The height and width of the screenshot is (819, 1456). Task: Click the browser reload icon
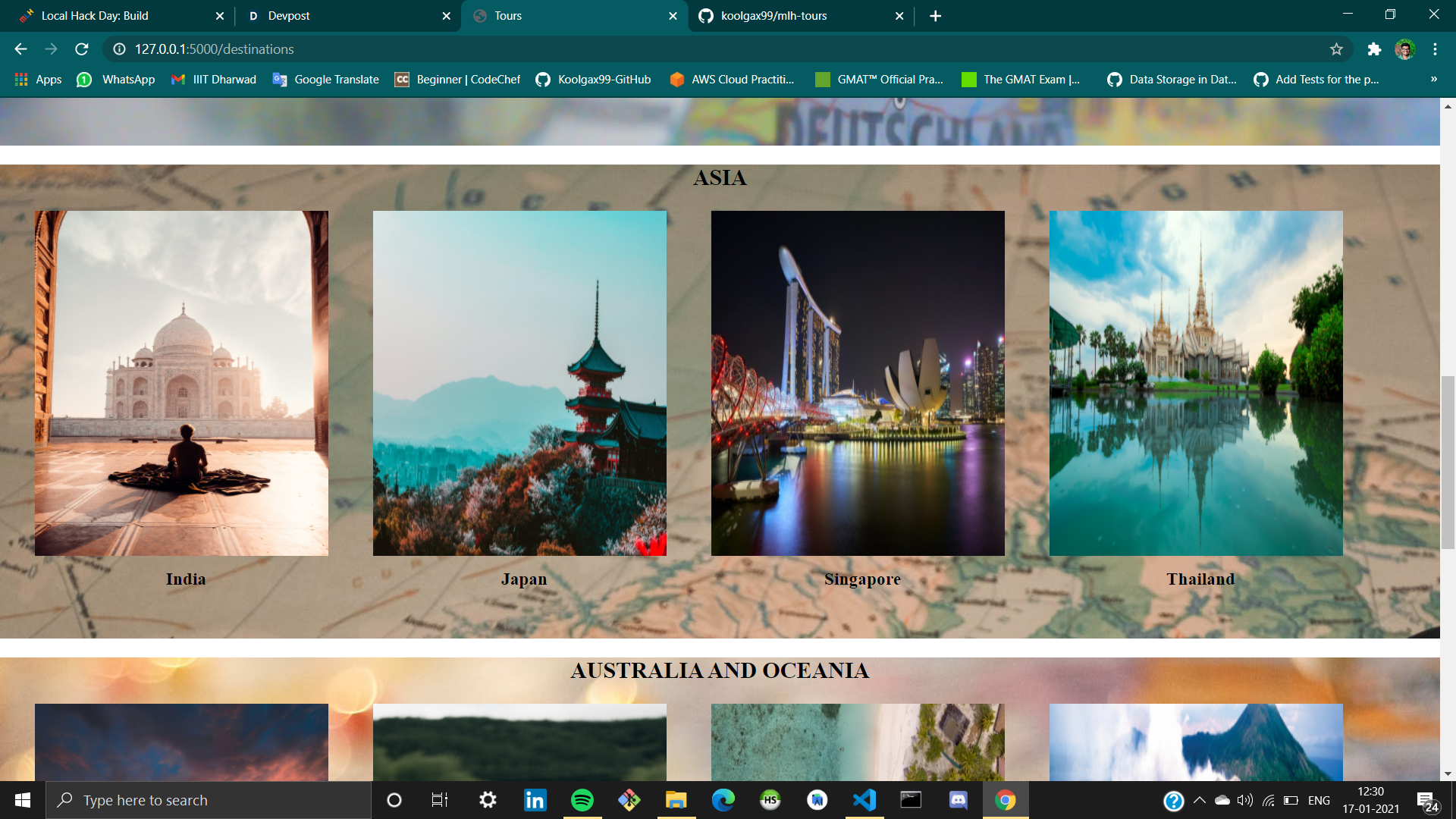tap(82, 49)
